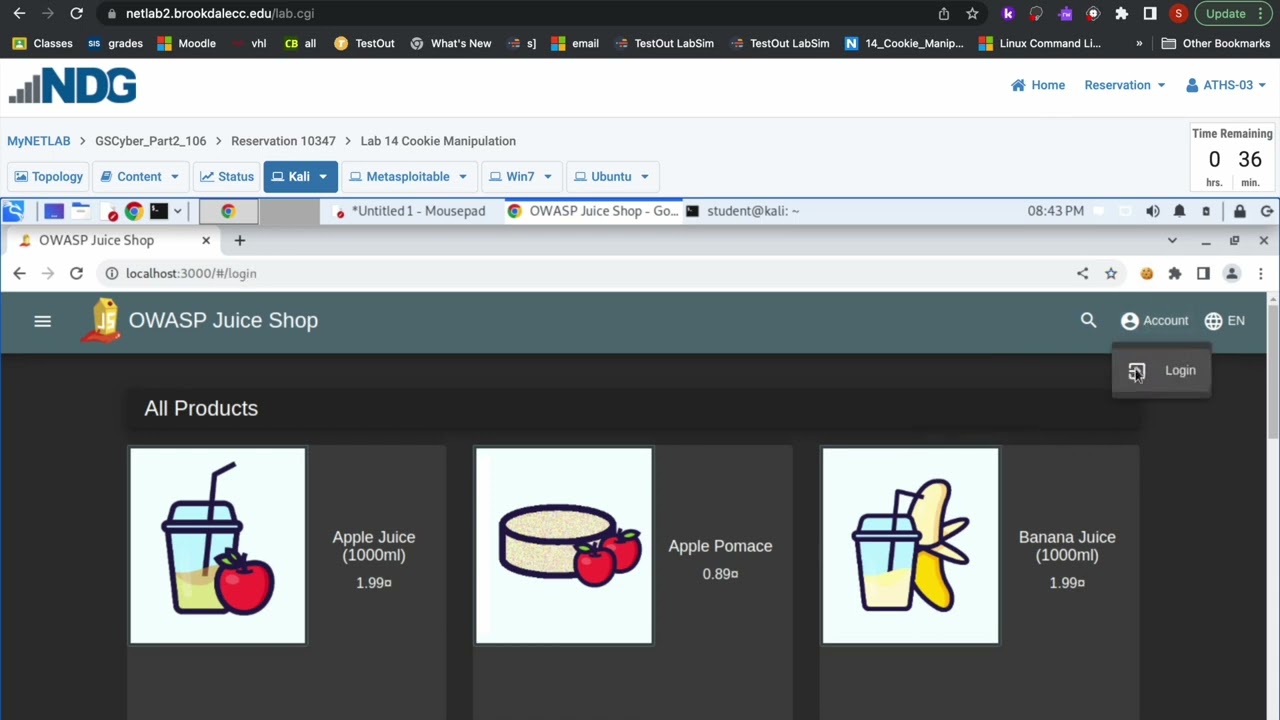Image resolution: width=1280 pixels, height=720 pixels.
Task: Click the lock screen icon in Kali panel
Action: point(1239,211)
